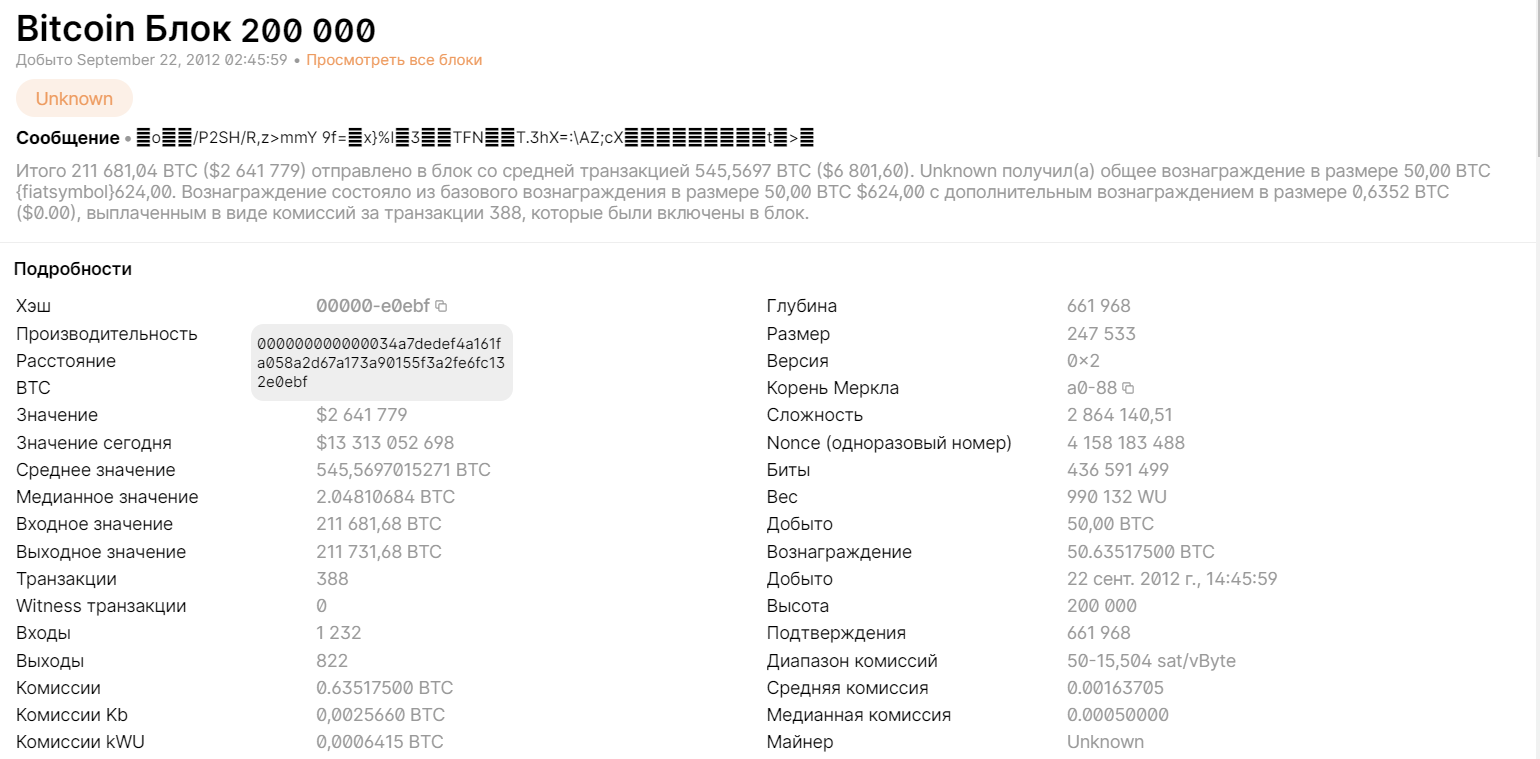Click the 'Подробности' section heading

coord(73,269)
